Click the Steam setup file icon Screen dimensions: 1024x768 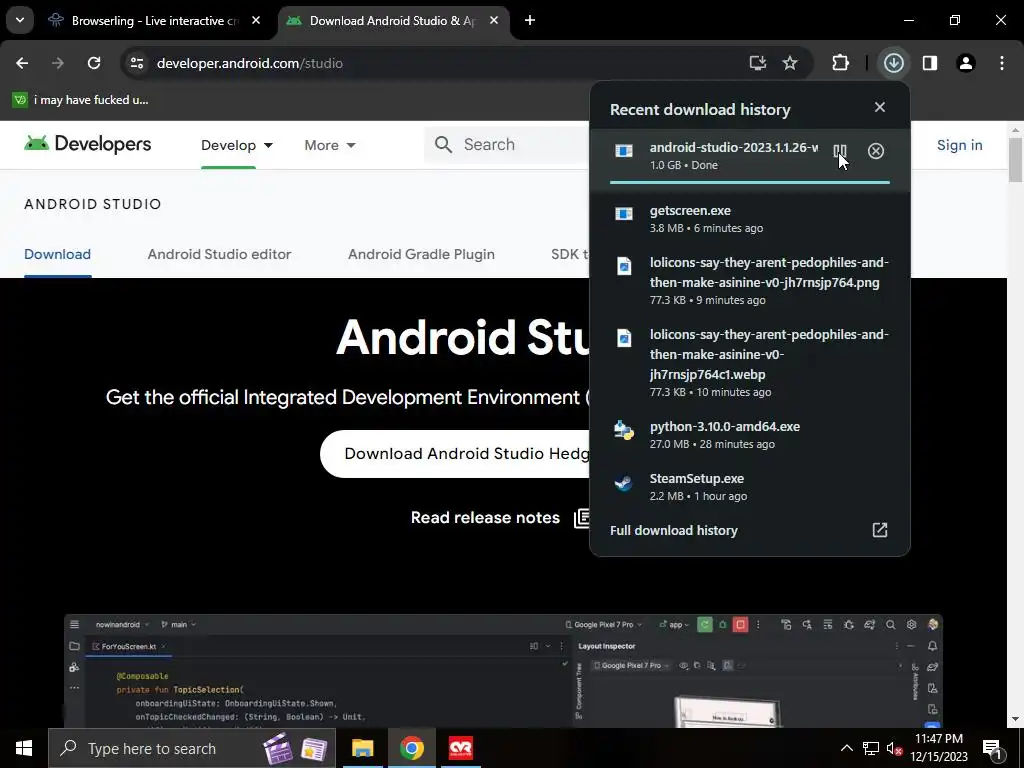[x=624, y=483]
